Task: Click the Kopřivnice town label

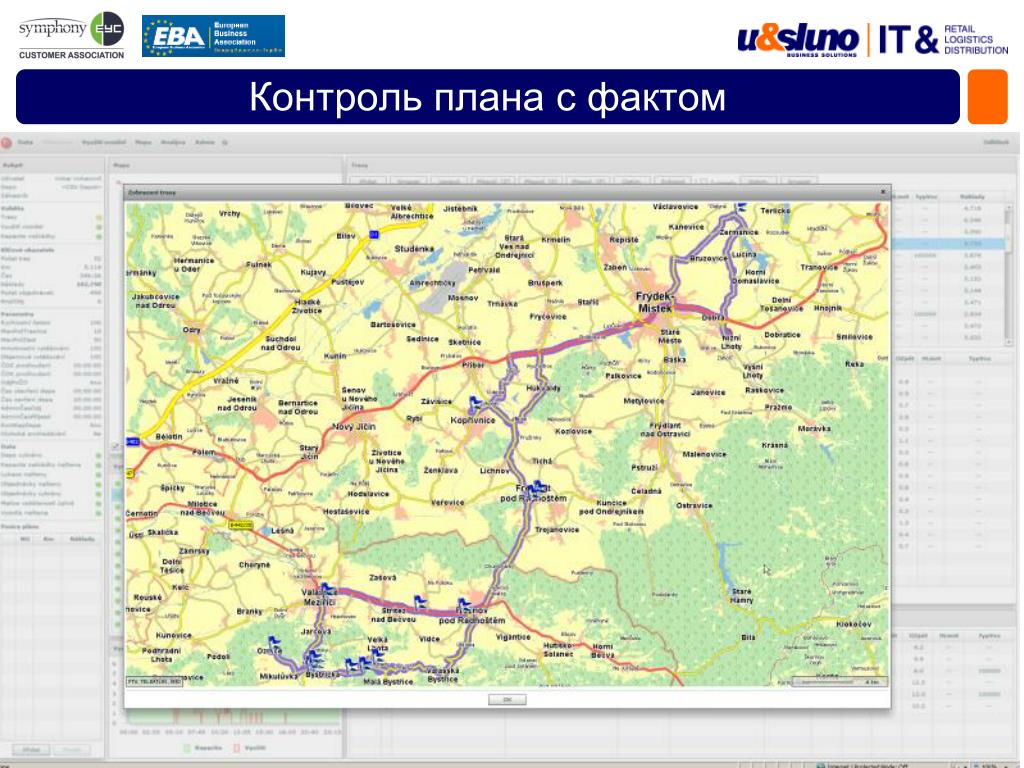Action: pyautogui.click(x=473, y=420)
